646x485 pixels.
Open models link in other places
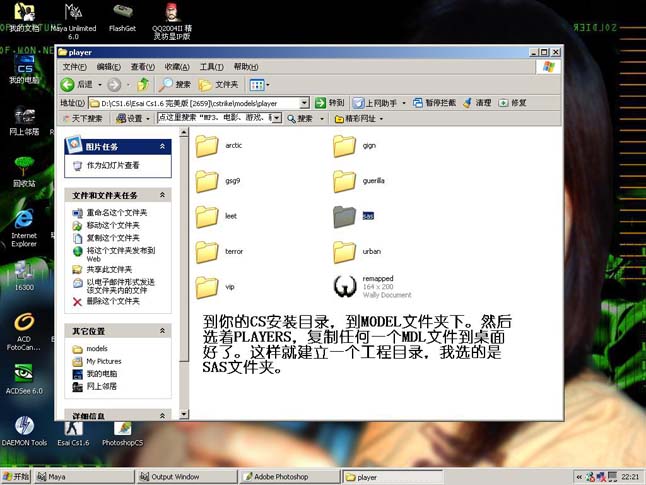[97, 349]
